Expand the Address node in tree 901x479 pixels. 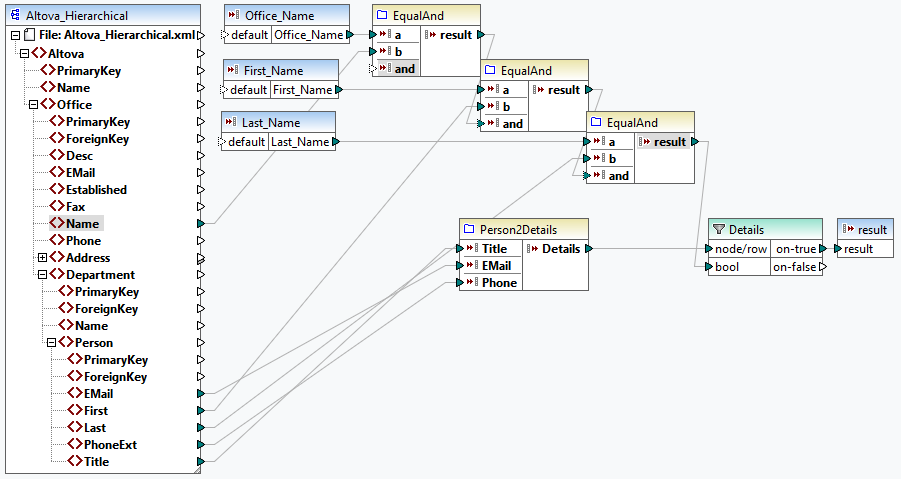point(42,258)
